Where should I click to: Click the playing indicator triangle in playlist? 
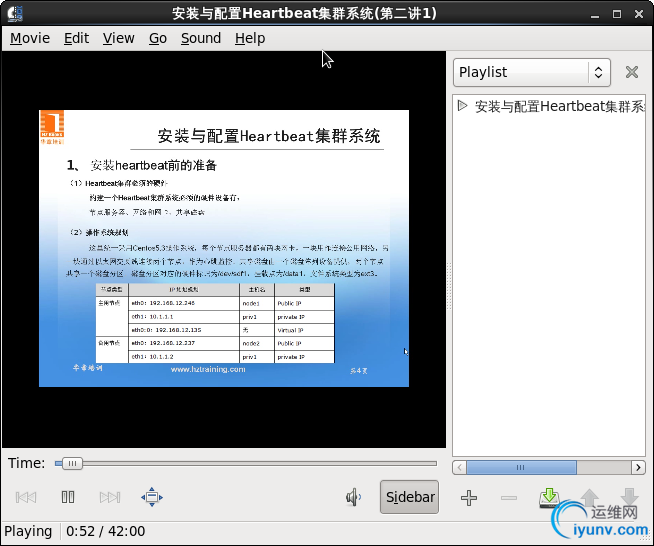[462, 106]
